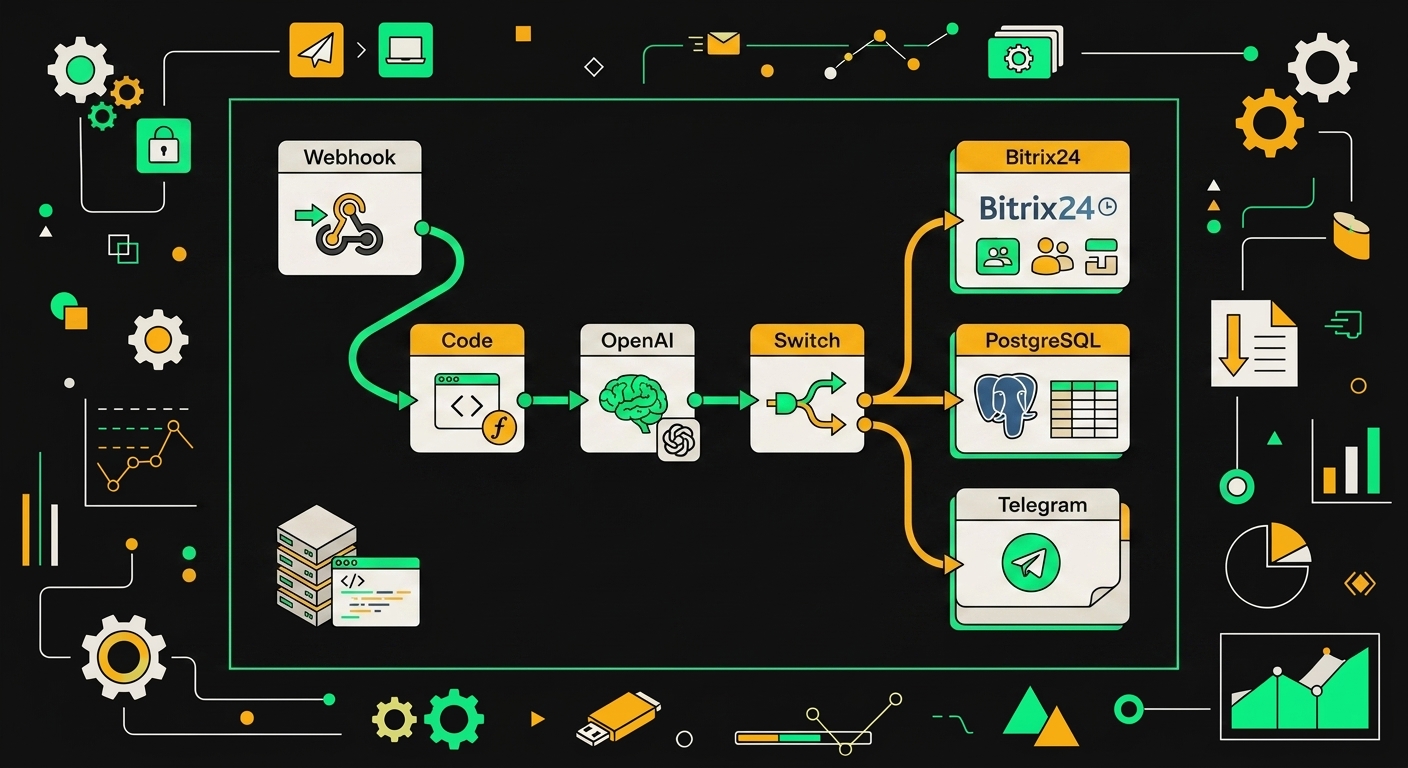This screenshot has height=768, width=1408.
Task: Click the large green gear beside the USB drive
Action: click(454, 718)
